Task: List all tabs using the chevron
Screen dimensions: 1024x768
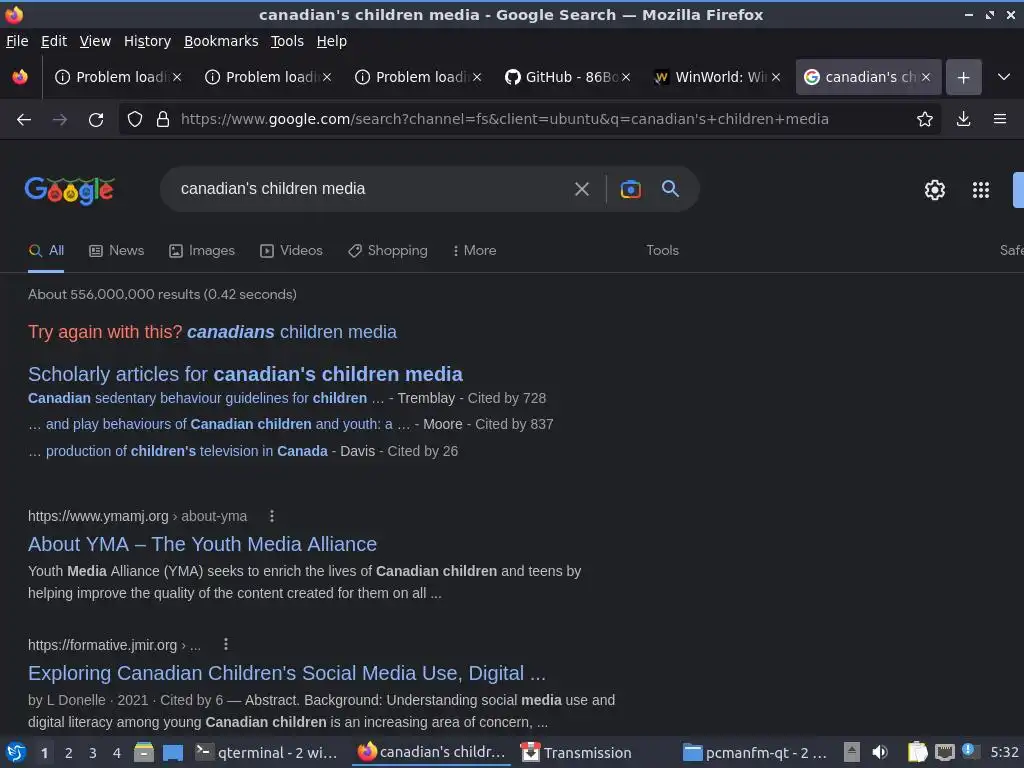Action: pos(1004,77)
